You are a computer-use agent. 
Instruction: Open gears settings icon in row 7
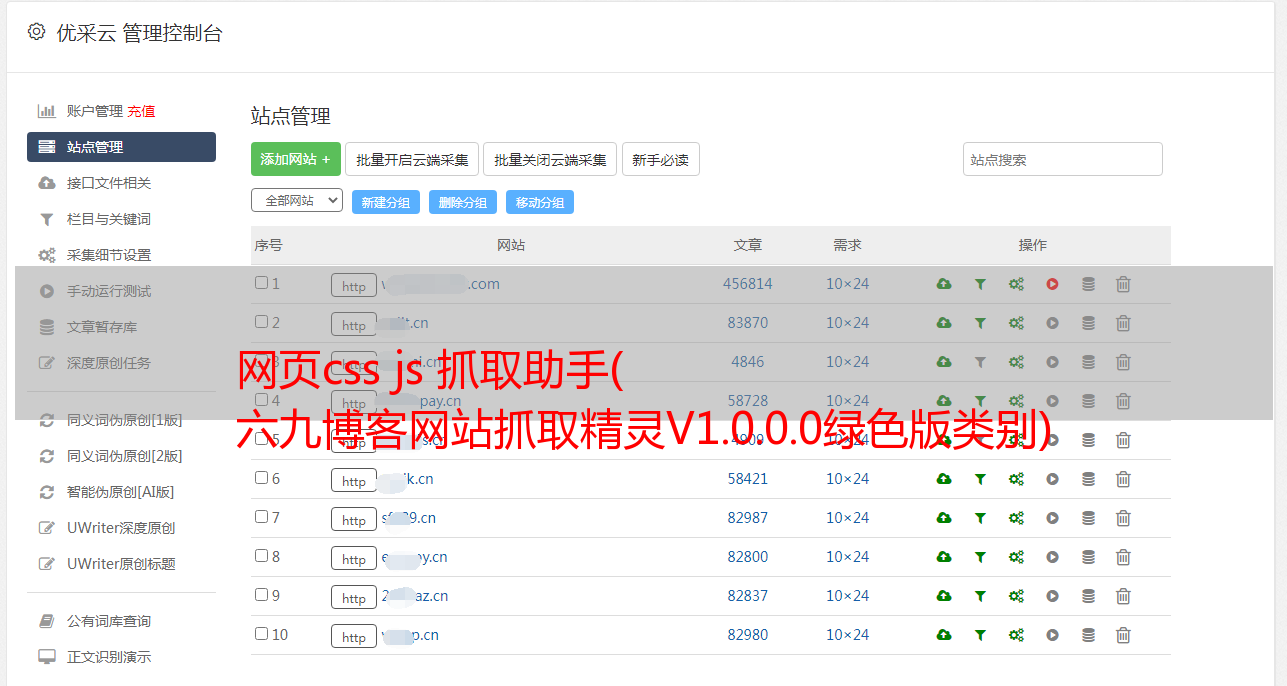[x=1016, y=518]
